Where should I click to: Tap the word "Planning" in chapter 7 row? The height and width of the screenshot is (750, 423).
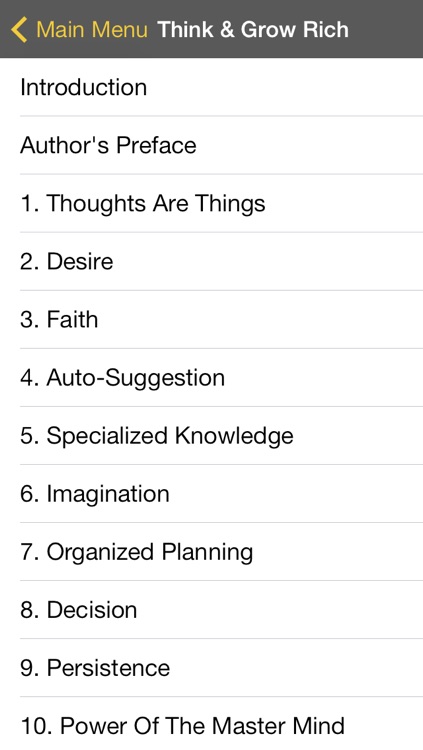tap(207, 553)
